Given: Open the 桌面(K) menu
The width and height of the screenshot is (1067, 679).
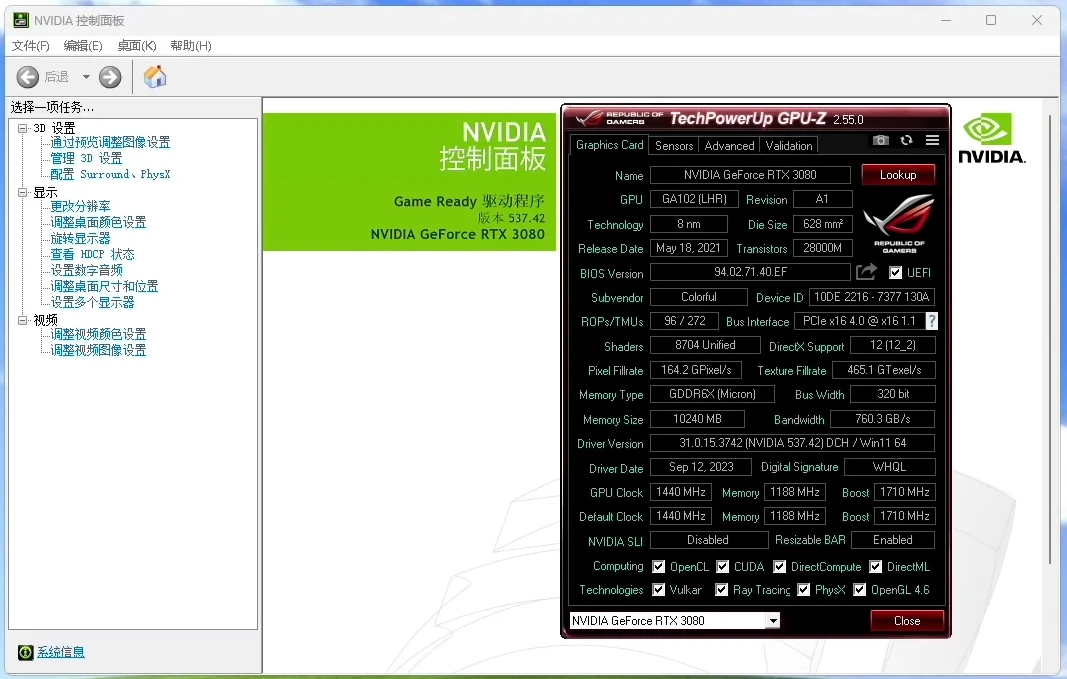Looking at the screenshot, I should tap(137, 46).
